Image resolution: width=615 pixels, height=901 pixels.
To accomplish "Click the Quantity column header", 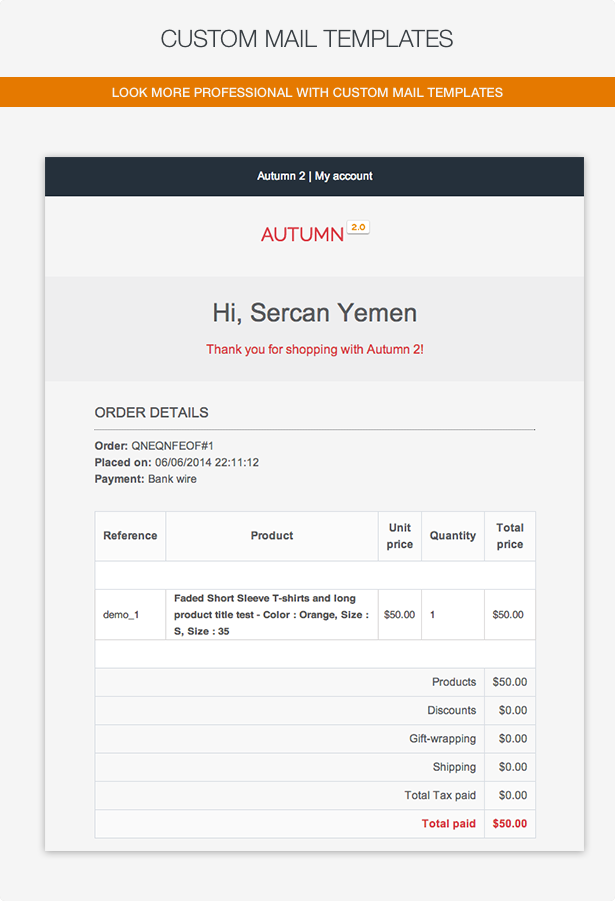I will click(453, 536).
